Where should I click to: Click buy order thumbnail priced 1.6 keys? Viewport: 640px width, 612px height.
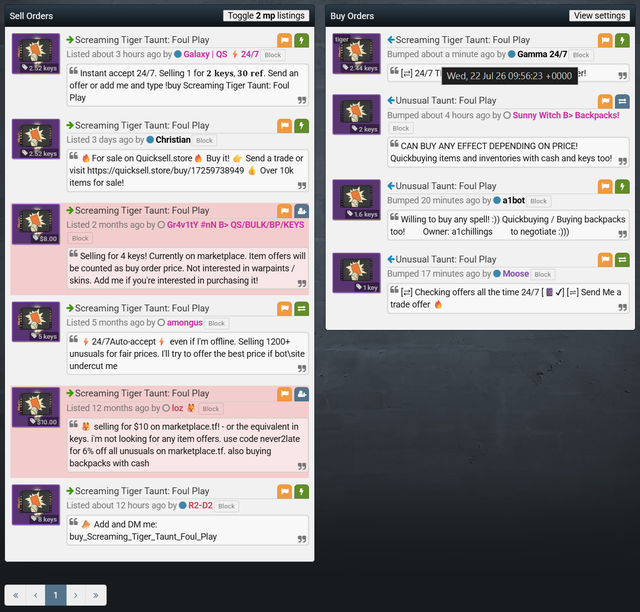coord(356,200)
